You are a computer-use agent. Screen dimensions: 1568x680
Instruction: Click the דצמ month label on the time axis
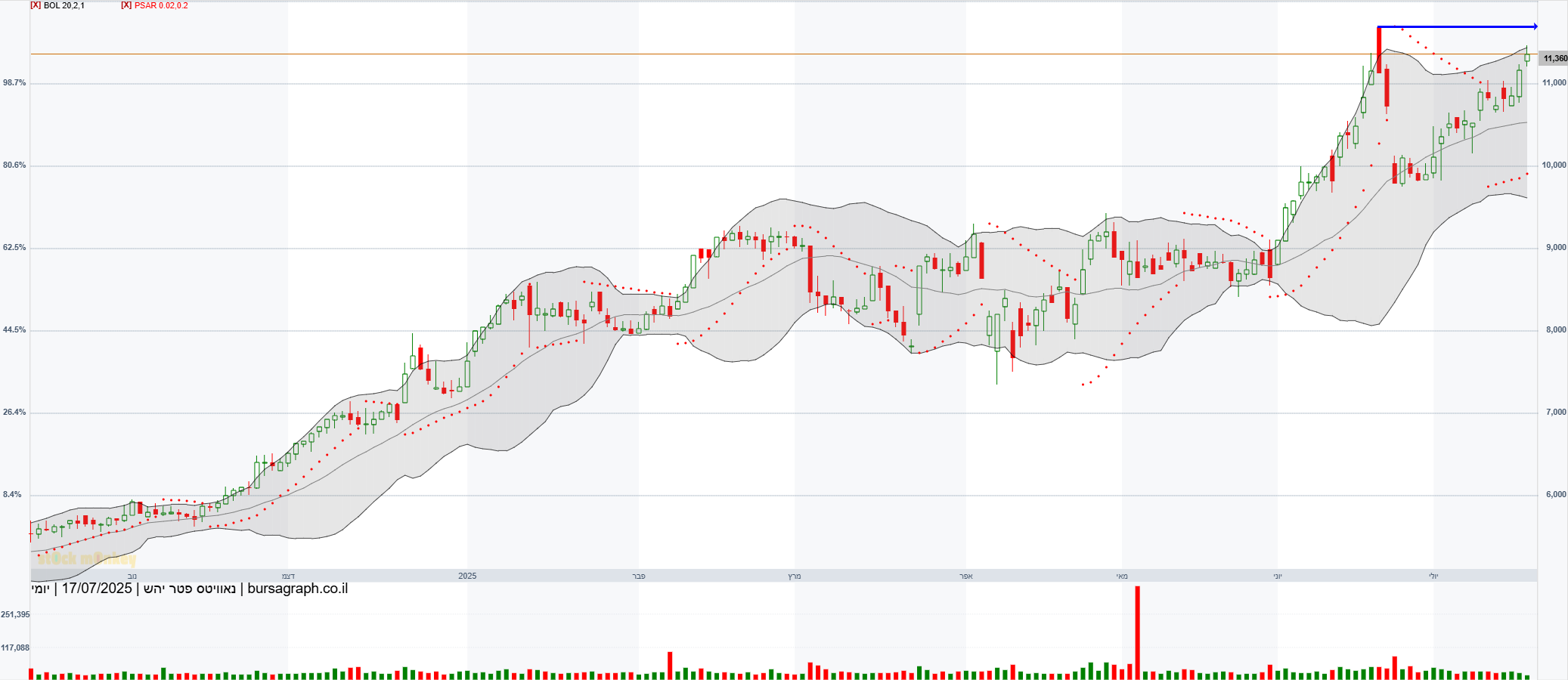click(288, 576)
